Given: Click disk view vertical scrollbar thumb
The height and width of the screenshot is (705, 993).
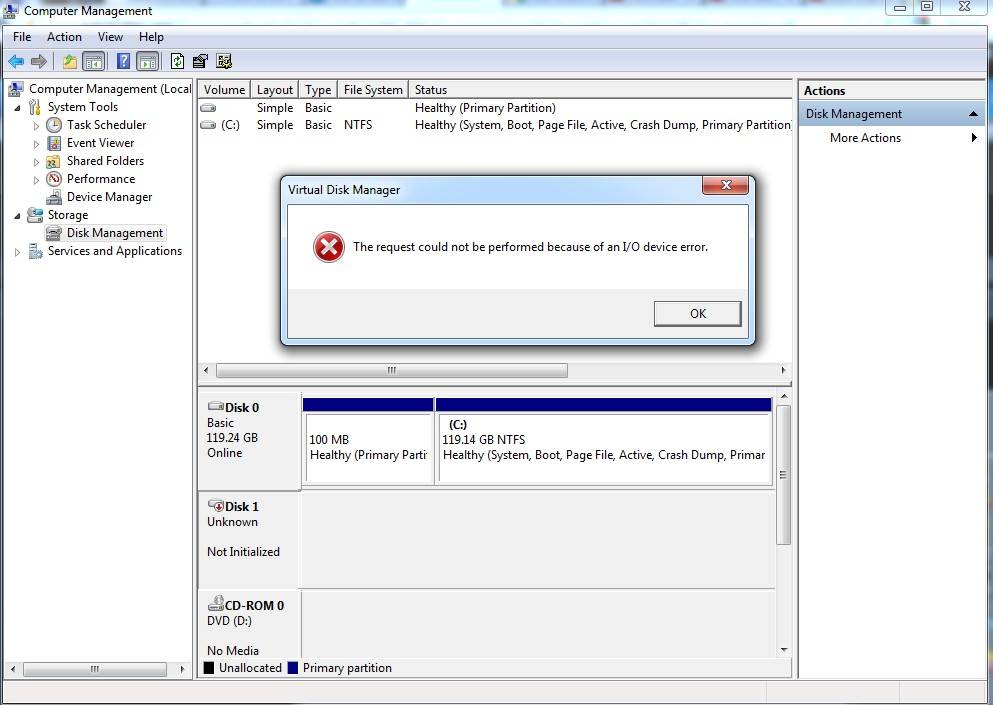Looking at the screenshot, I should (x=783, y=475).
